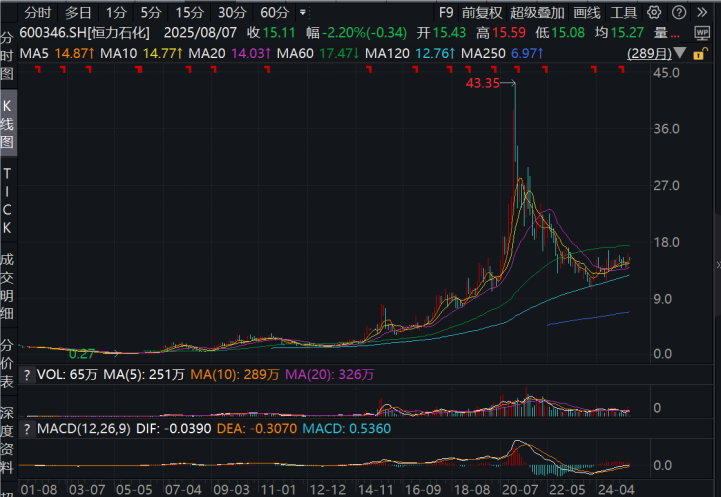Click the MA20 14.03 indicator label

[229, 53]
